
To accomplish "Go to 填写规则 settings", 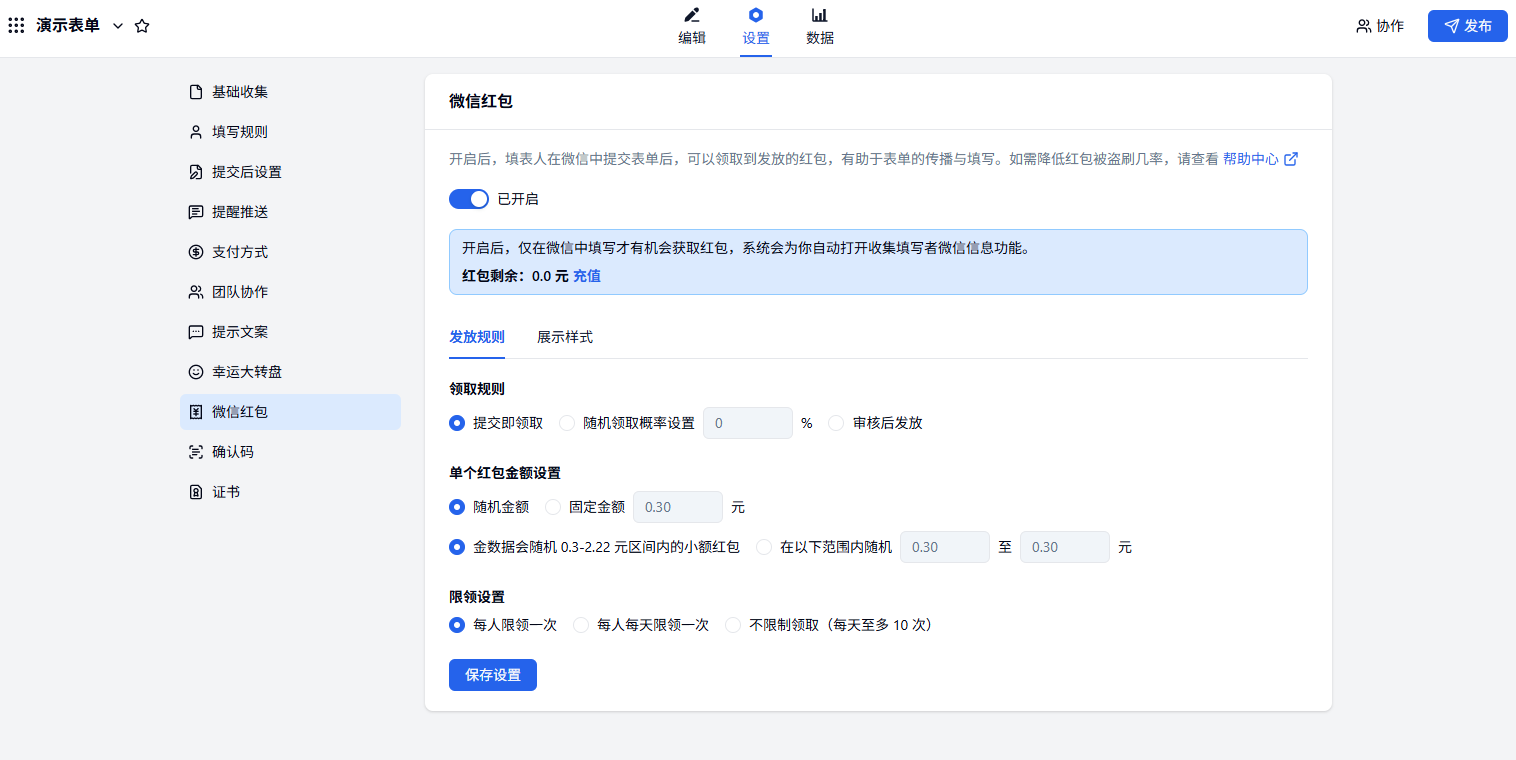I will (239, 132).
